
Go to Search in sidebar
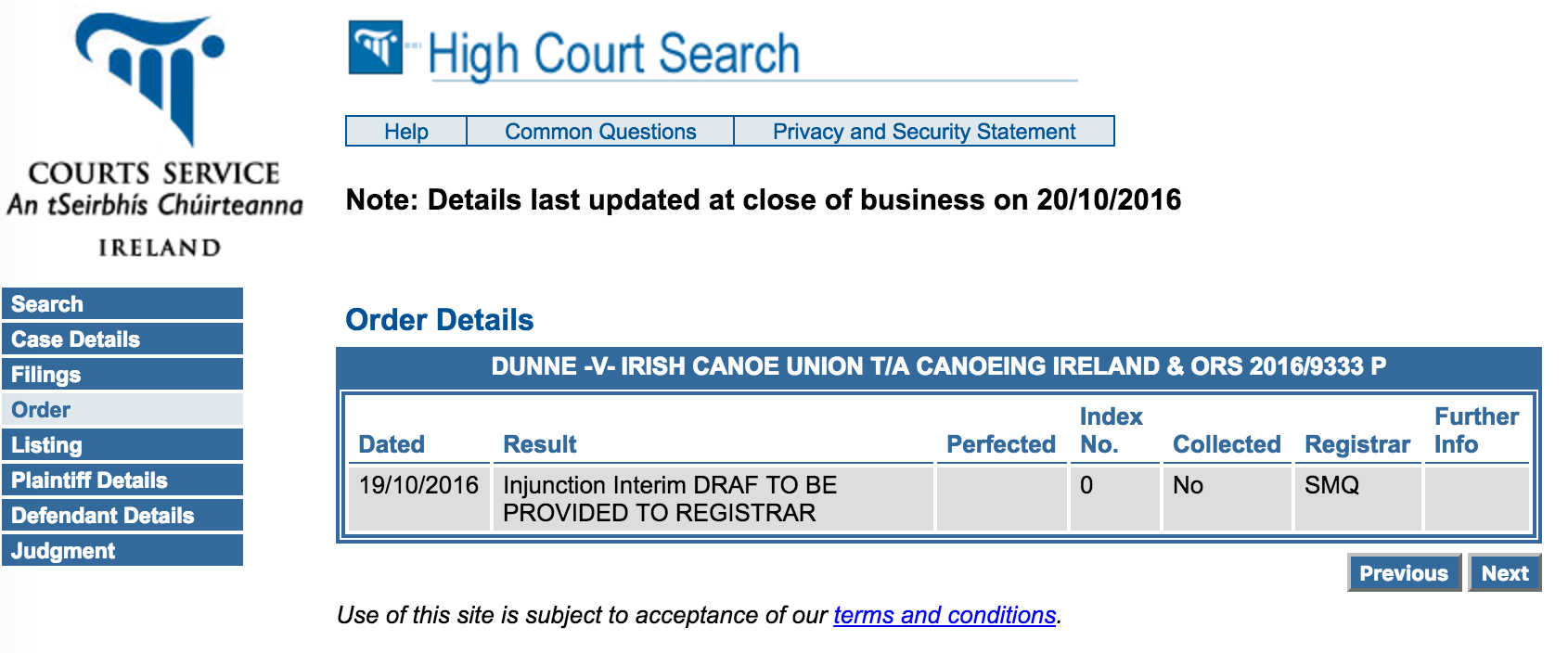[x=122, y=304]
